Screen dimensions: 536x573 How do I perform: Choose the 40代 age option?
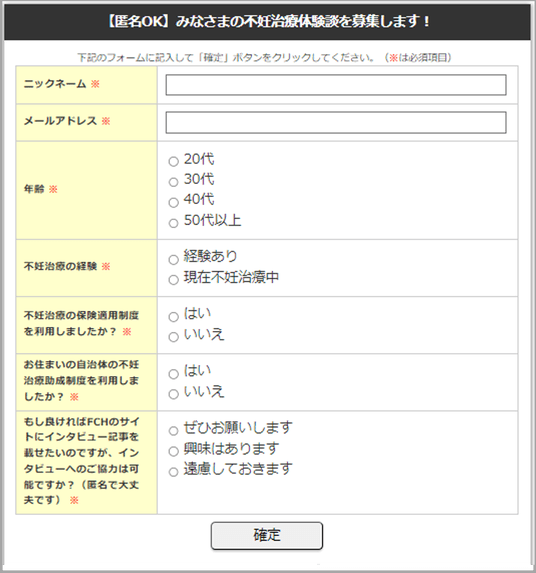[174, 202]
